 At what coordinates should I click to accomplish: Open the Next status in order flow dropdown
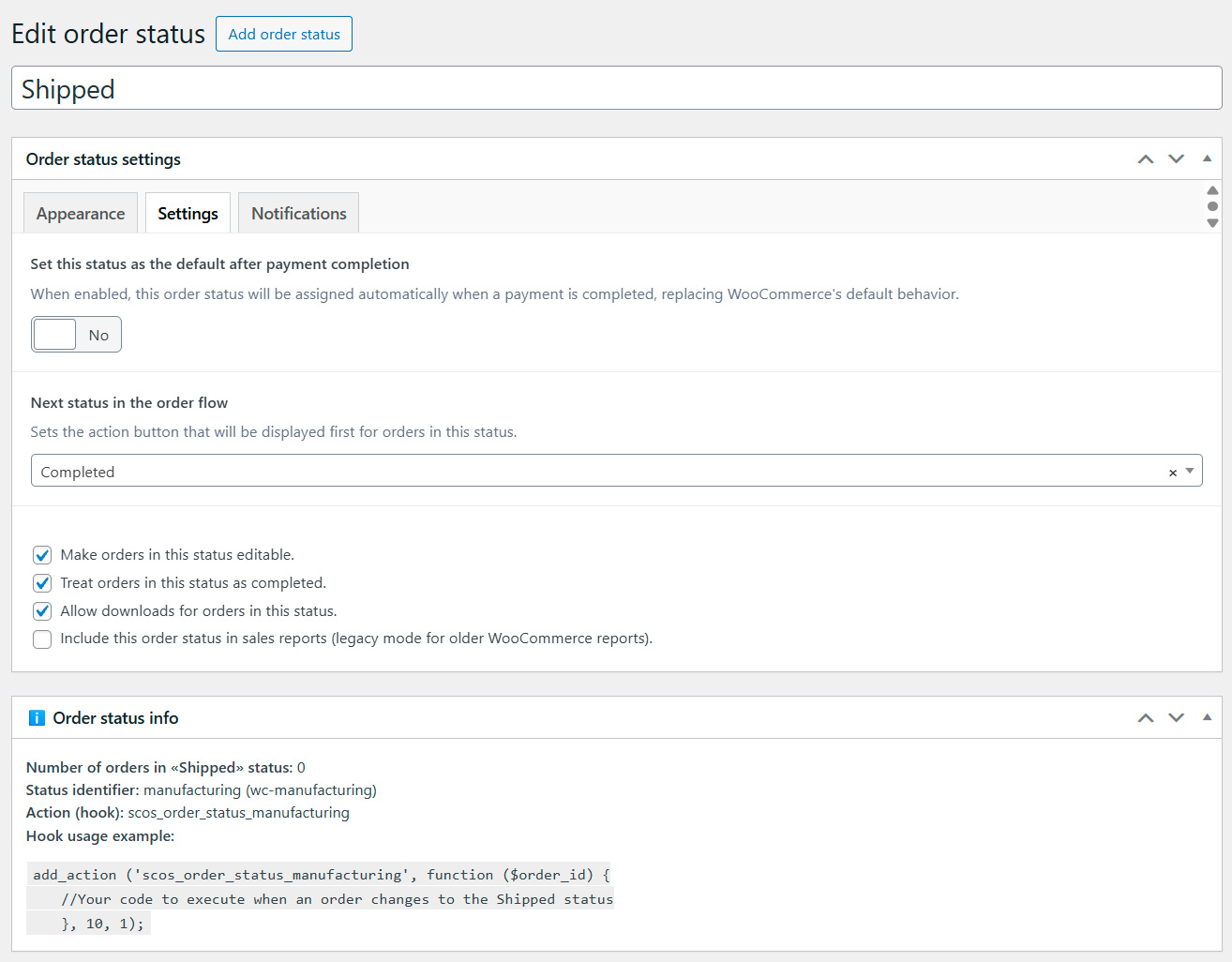coord(600,471)
